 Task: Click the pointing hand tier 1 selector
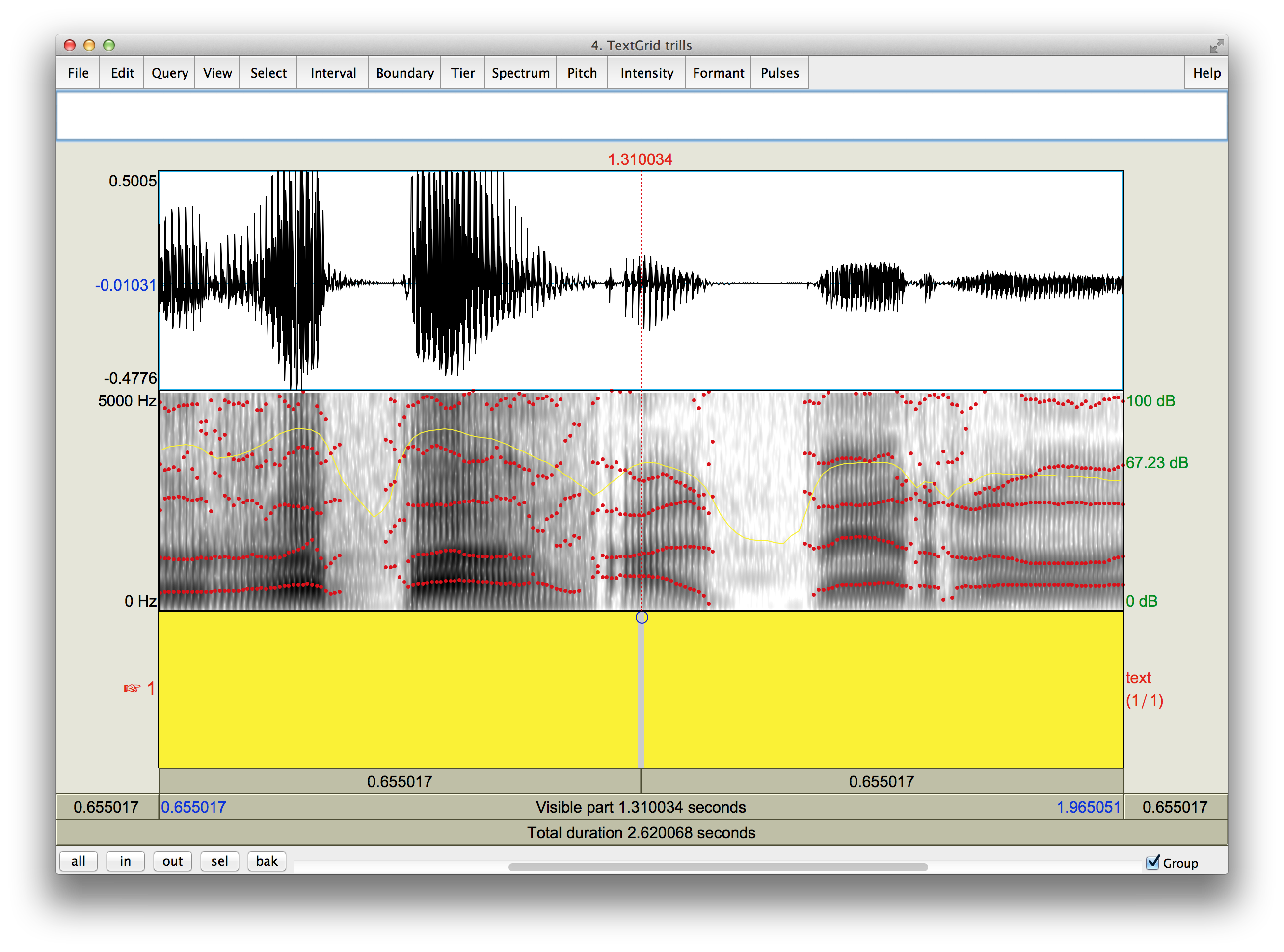(133, 688)
